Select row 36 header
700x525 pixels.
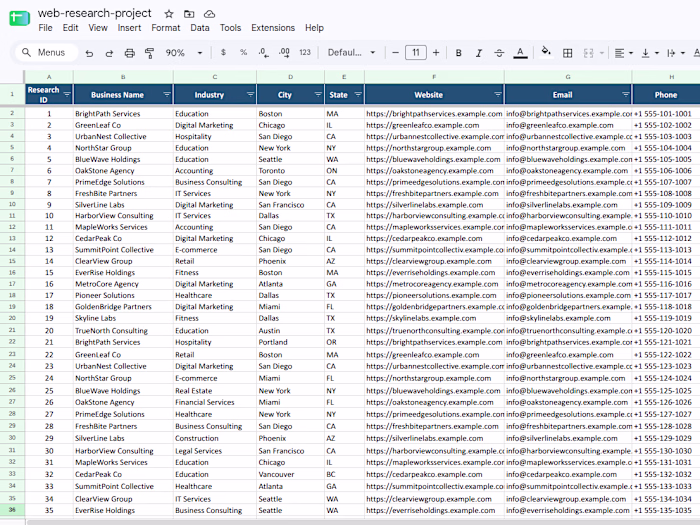(12, 510)
